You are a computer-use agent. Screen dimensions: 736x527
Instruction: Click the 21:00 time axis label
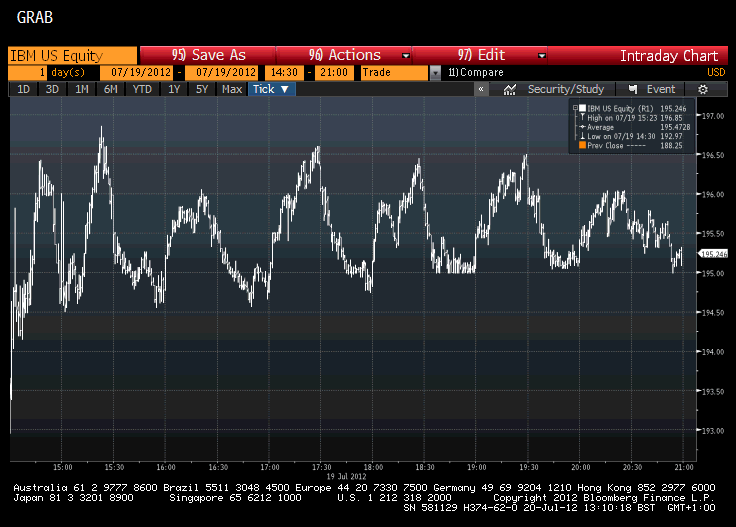point(684,467)
